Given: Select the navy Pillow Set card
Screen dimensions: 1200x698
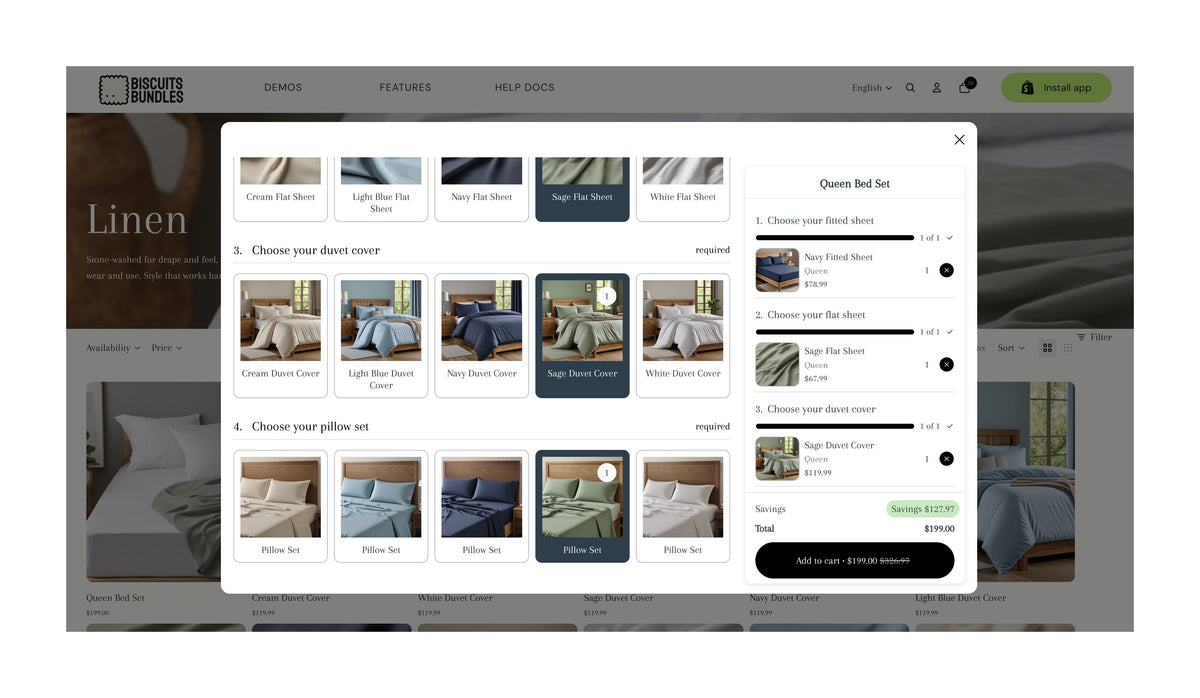Looking at the screenshot, I should tap(482, 506).
